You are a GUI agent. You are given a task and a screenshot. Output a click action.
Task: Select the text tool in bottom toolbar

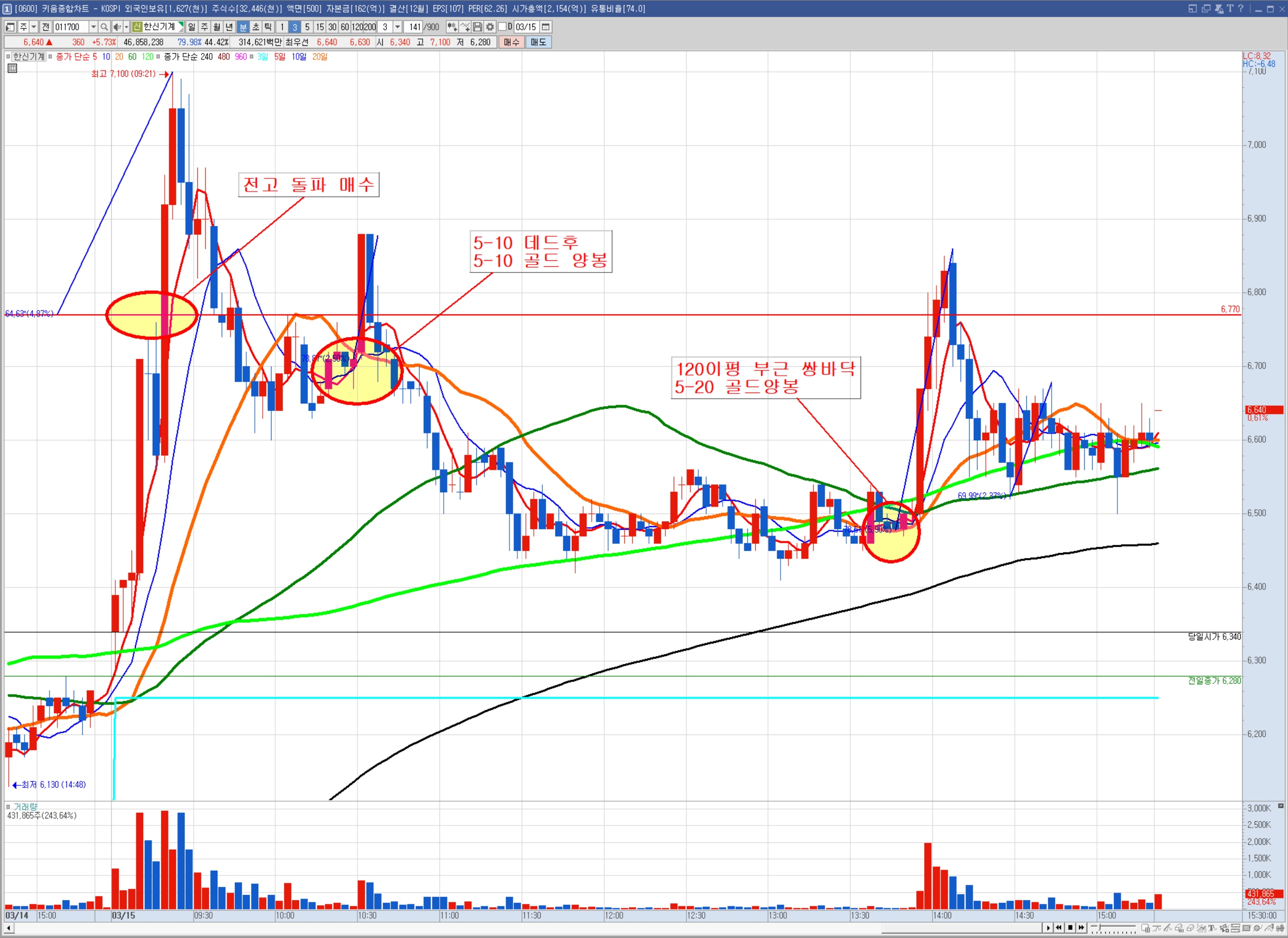(1212, 928)
